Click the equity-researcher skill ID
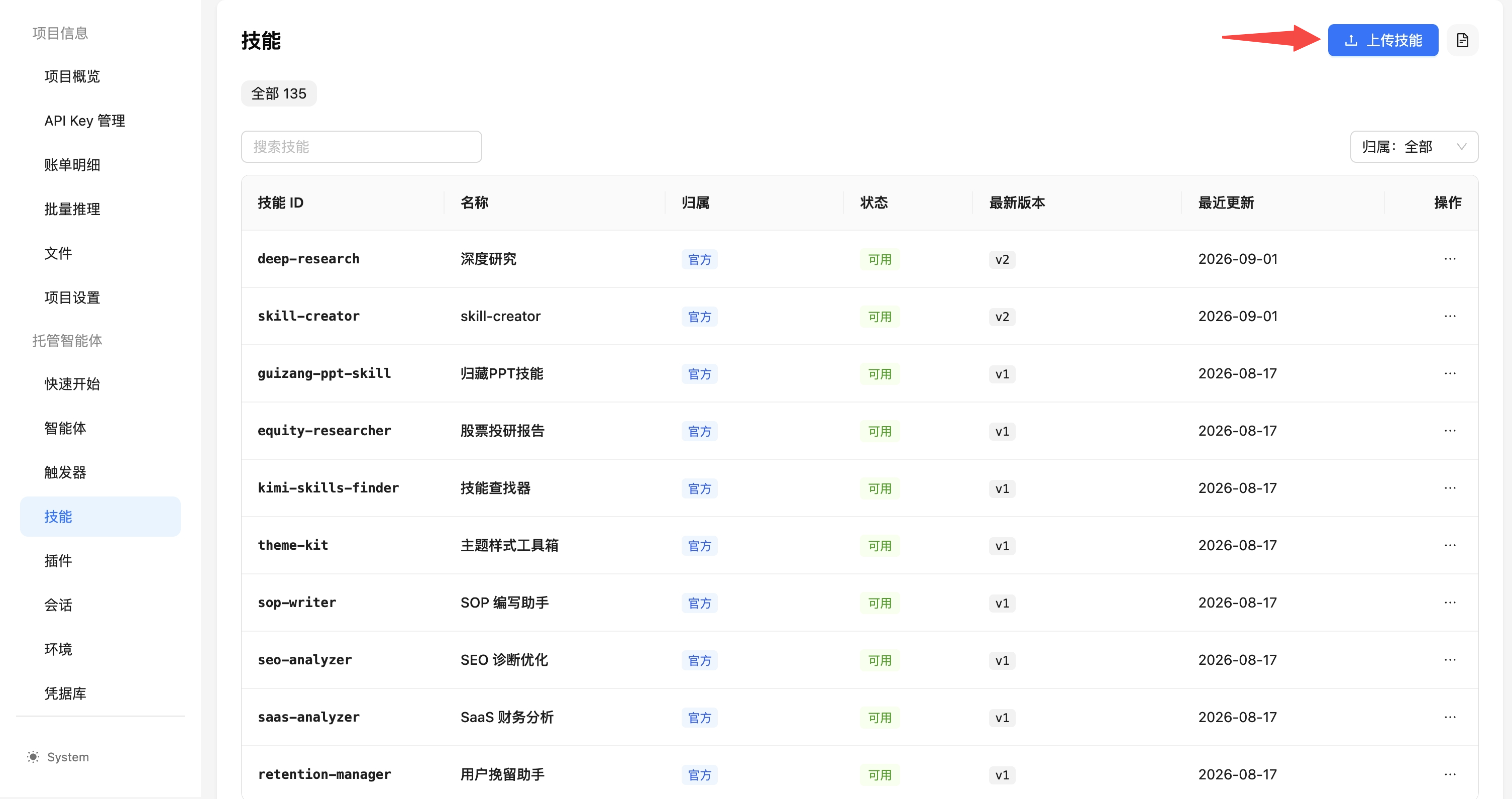 tap(324, 431)
